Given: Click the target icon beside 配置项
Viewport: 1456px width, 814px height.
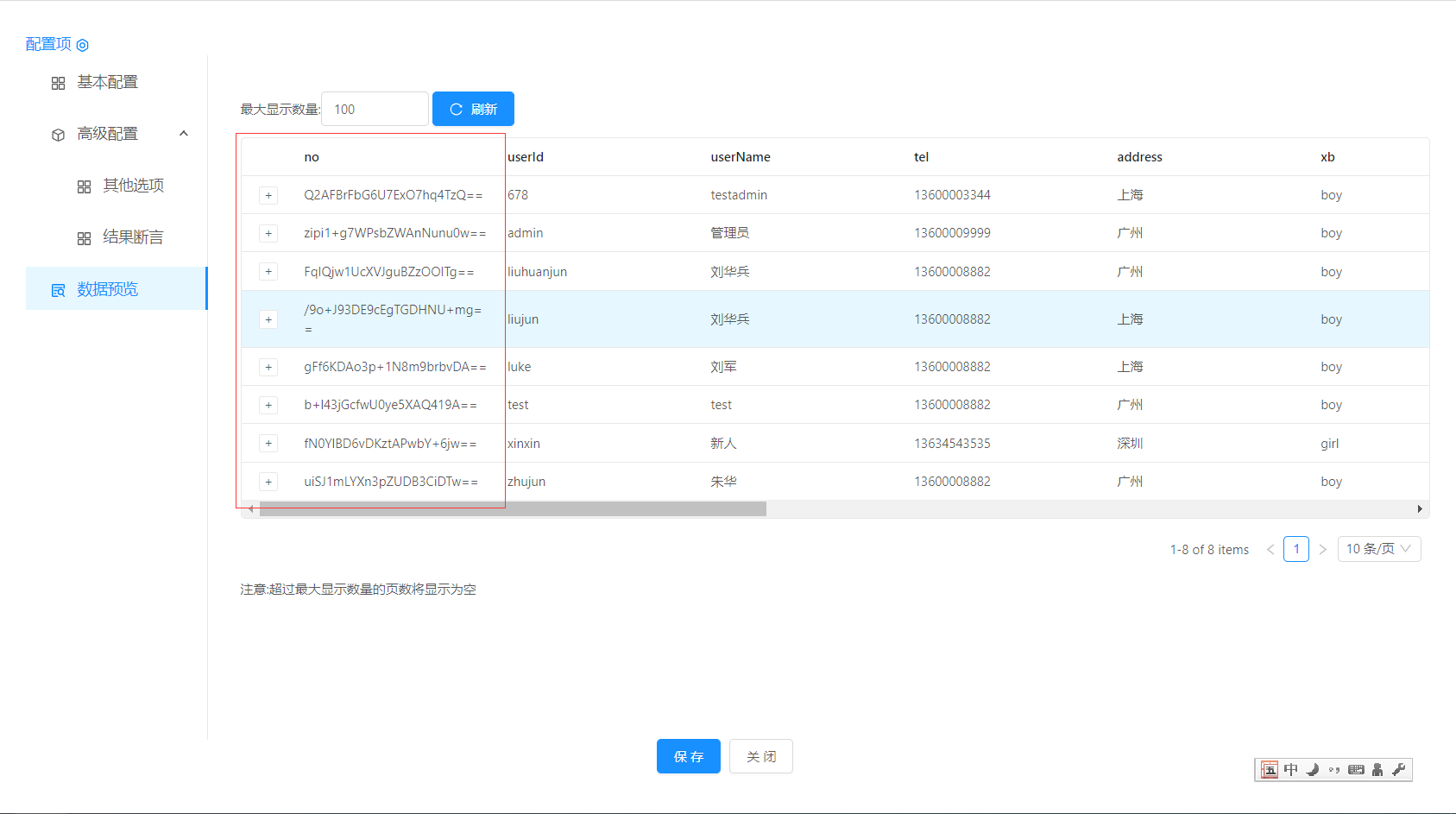Looking at the screenshot, I should [83, 45].
